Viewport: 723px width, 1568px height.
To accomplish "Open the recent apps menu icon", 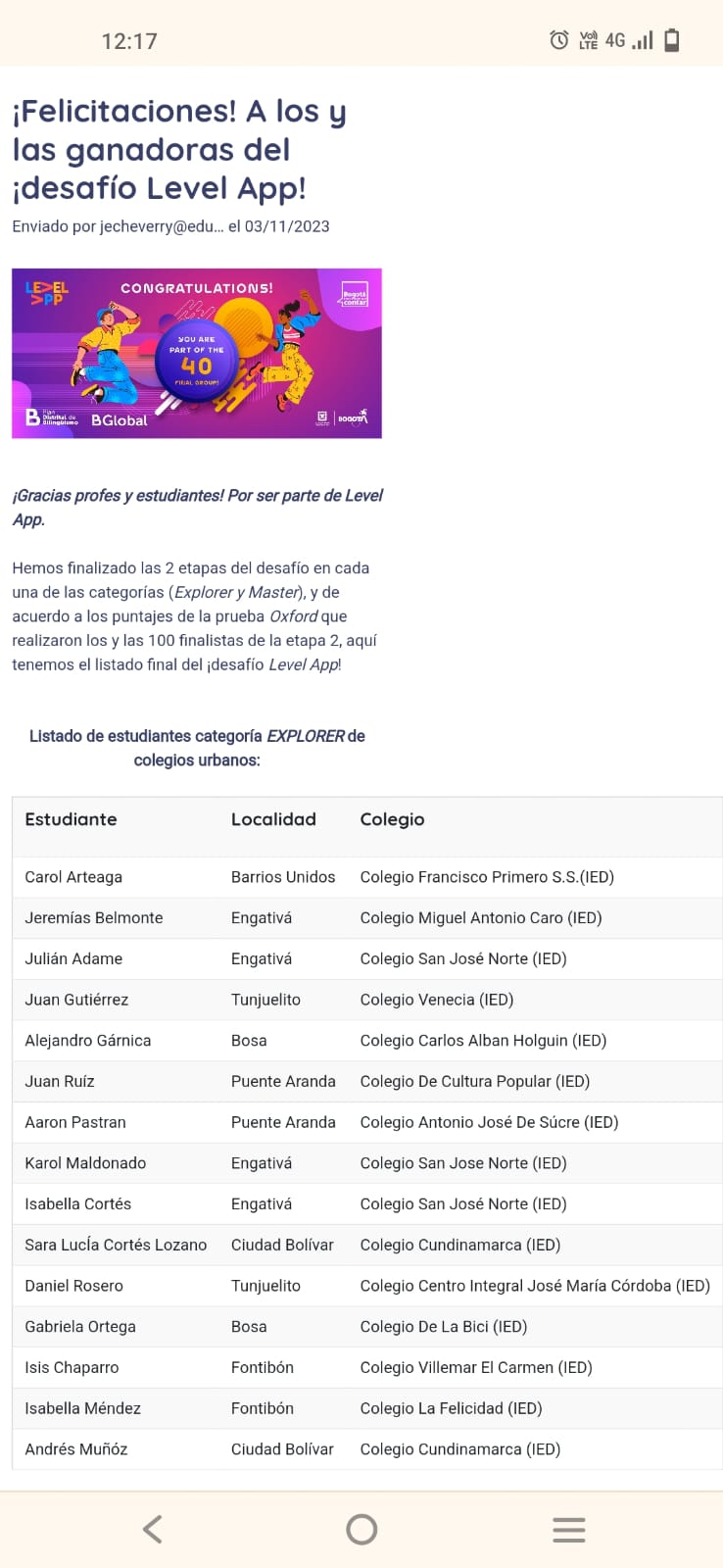I will tap(568, 1529).
